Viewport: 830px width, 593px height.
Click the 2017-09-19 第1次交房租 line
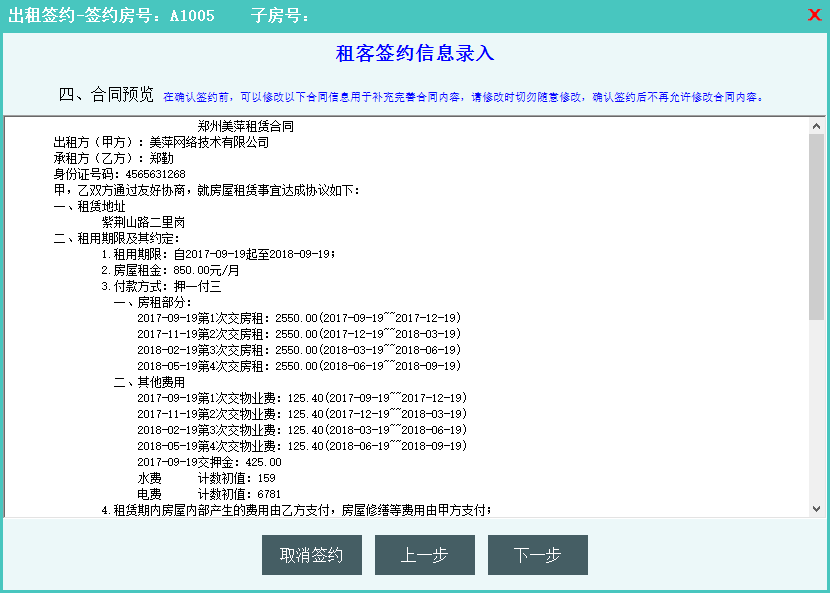coord(298,318)
